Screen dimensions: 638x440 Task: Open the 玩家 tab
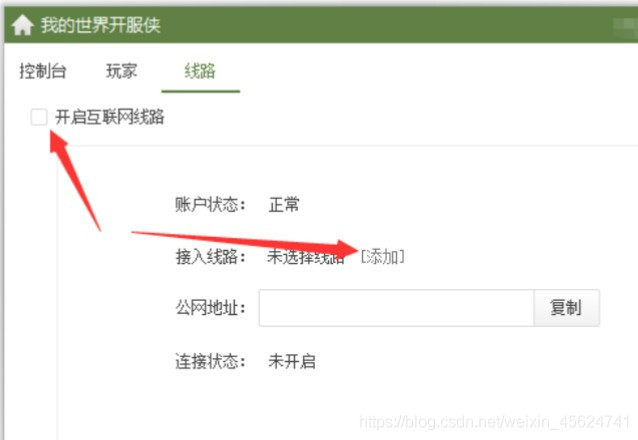(121, 71)
